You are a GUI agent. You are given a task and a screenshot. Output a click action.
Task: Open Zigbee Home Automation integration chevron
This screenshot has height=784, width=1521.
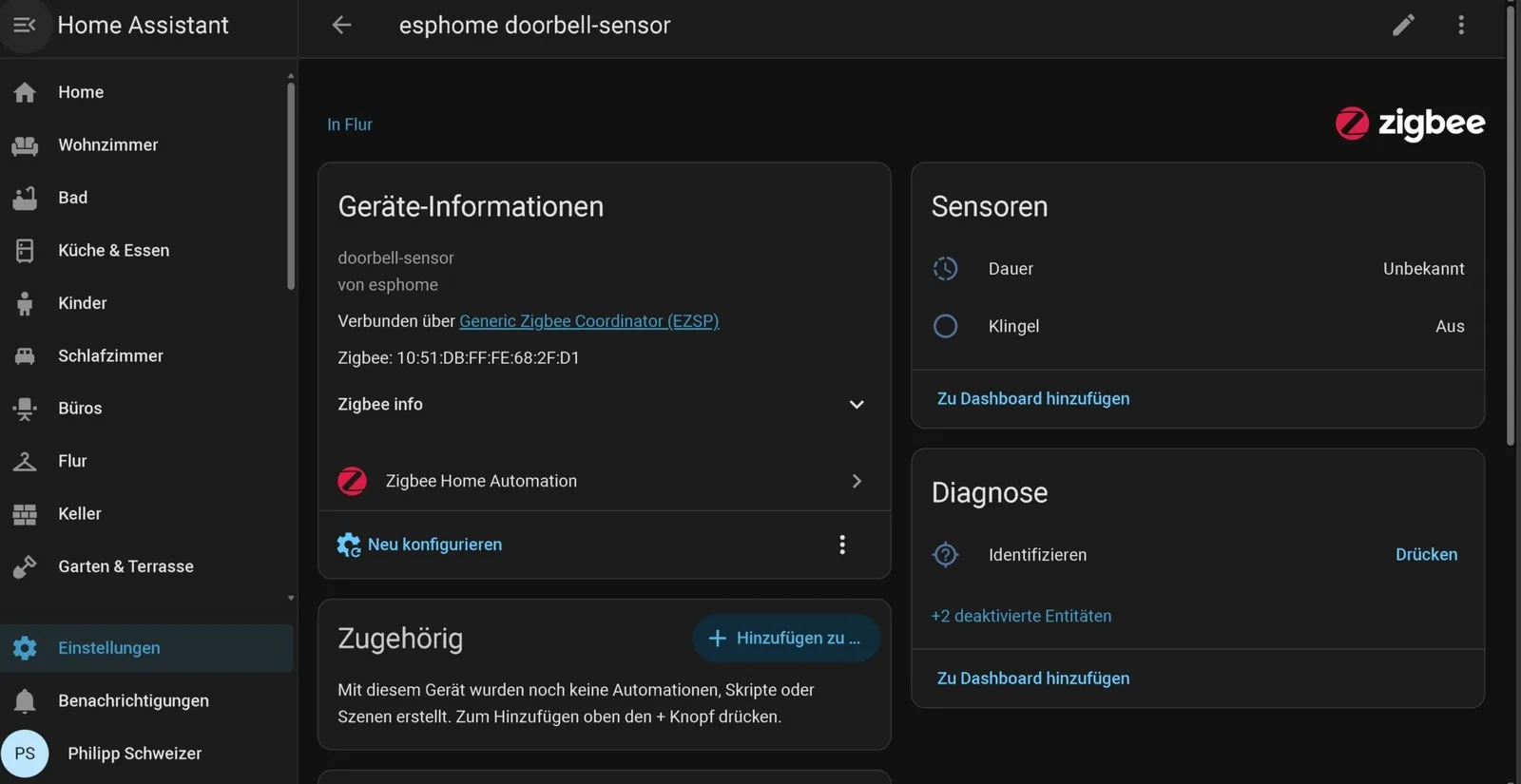[857, 481]
